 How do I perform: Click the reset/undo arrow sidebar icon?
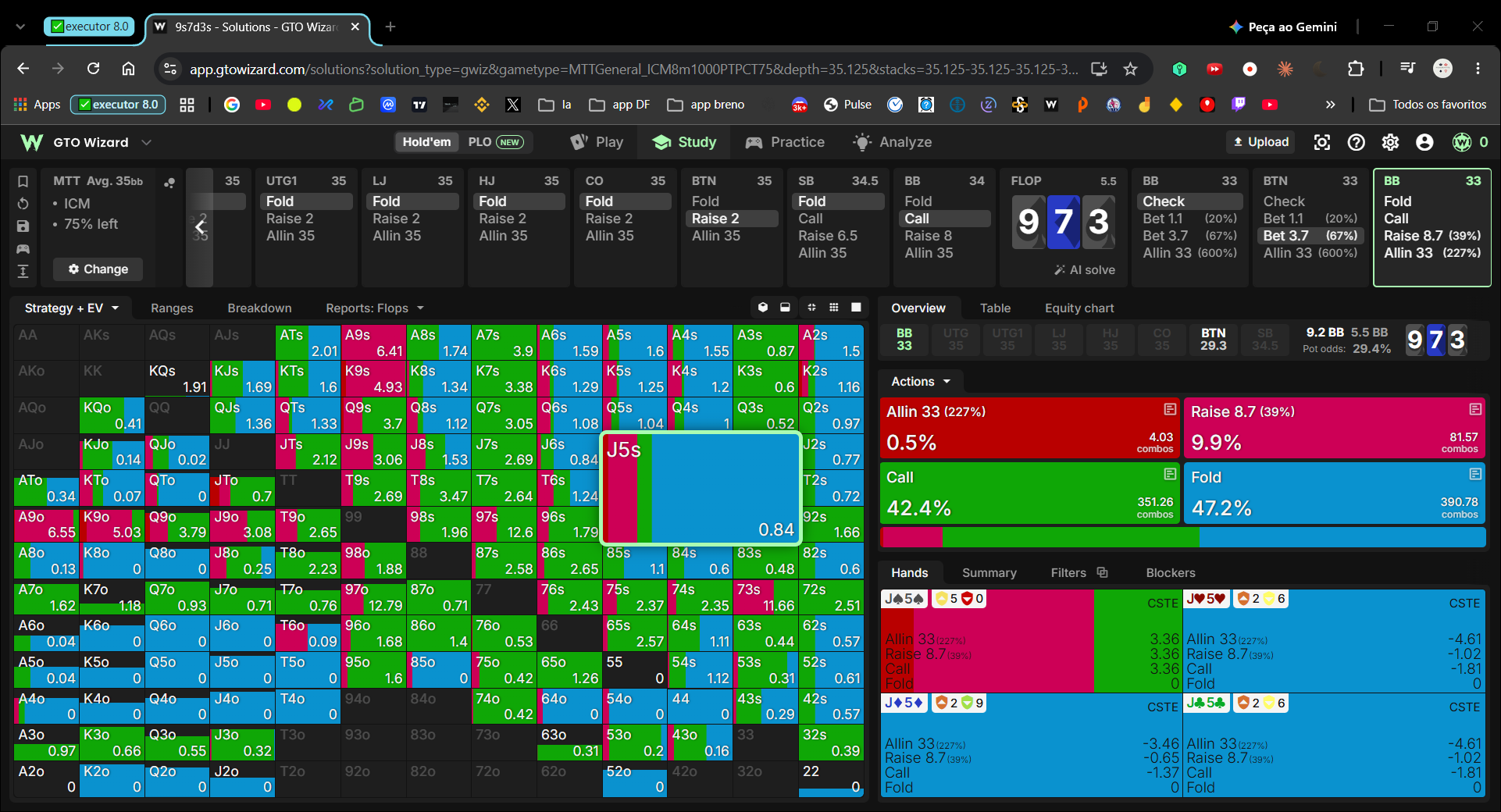click(x=23, y=204)
